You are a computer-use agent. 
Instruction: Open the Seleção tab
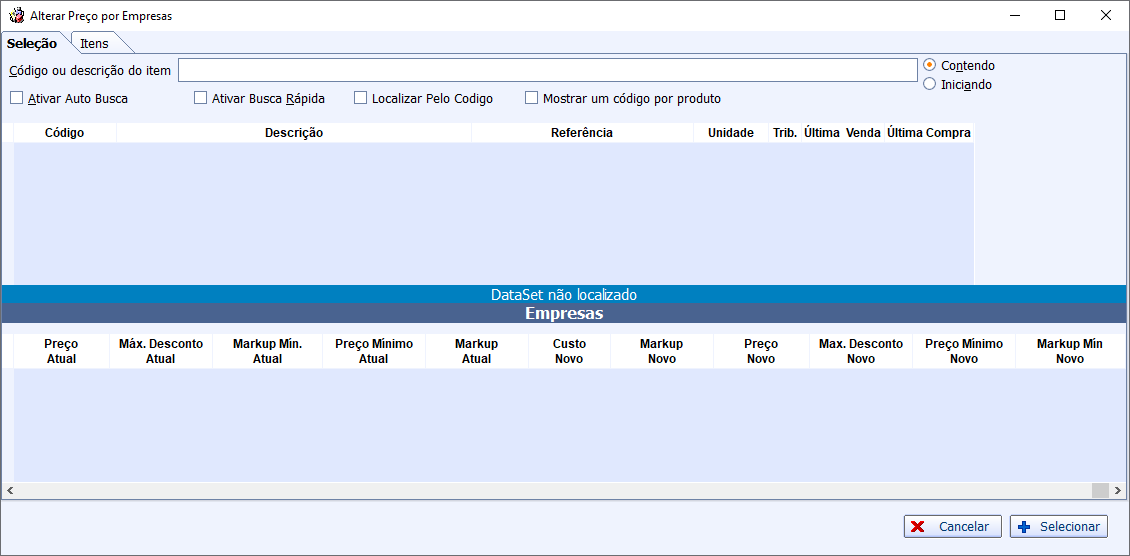32,43
